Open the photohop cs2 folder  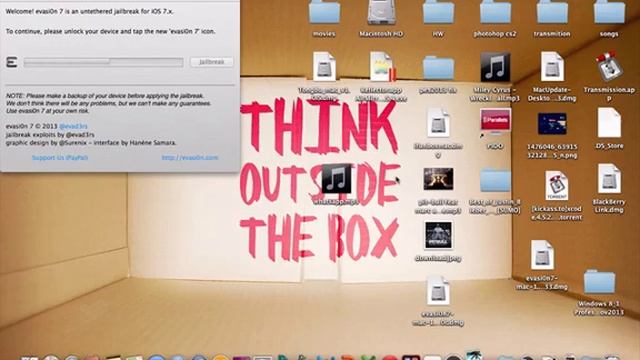point(495,12)
